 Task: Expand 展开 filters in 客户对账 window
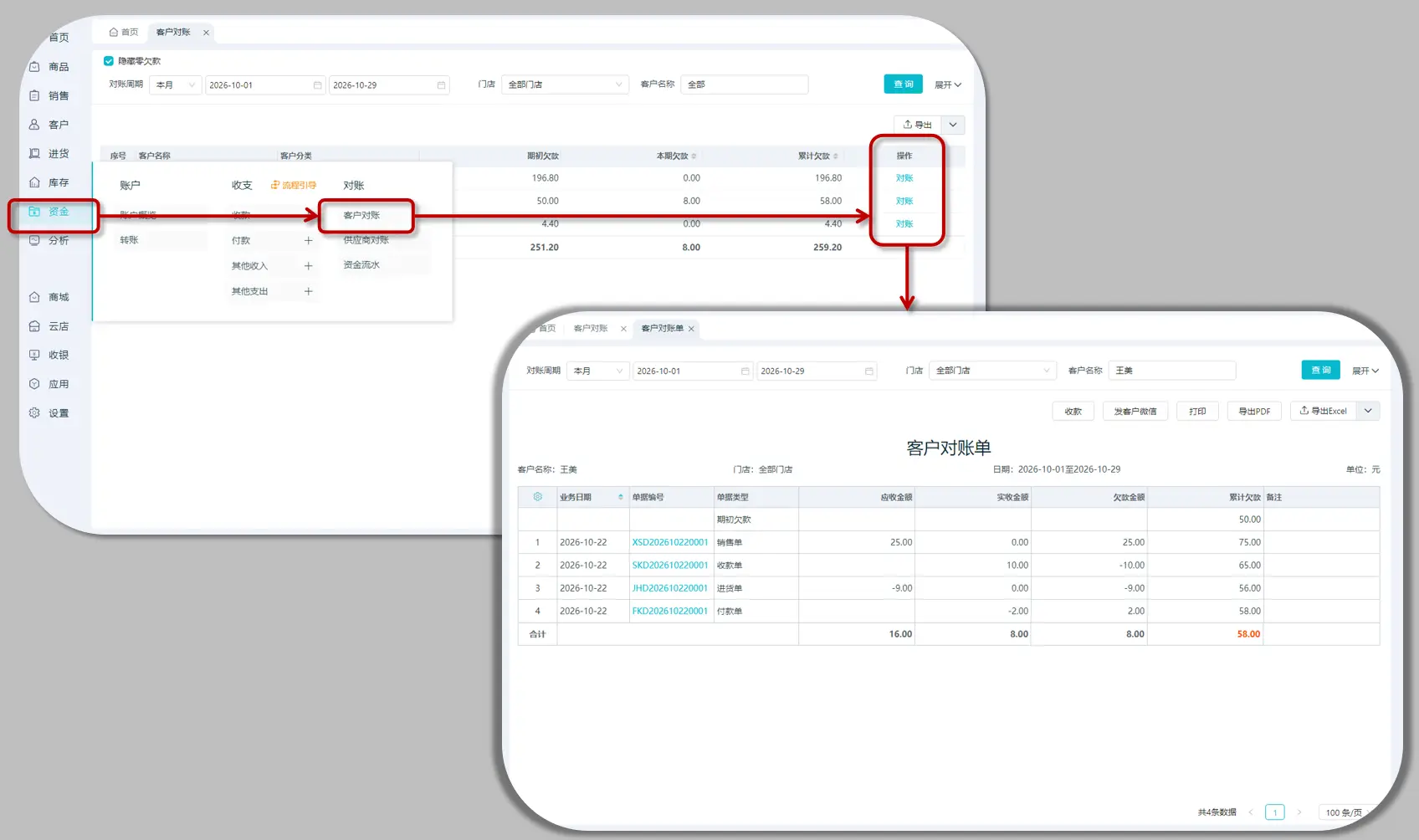(x=948, y=85)
